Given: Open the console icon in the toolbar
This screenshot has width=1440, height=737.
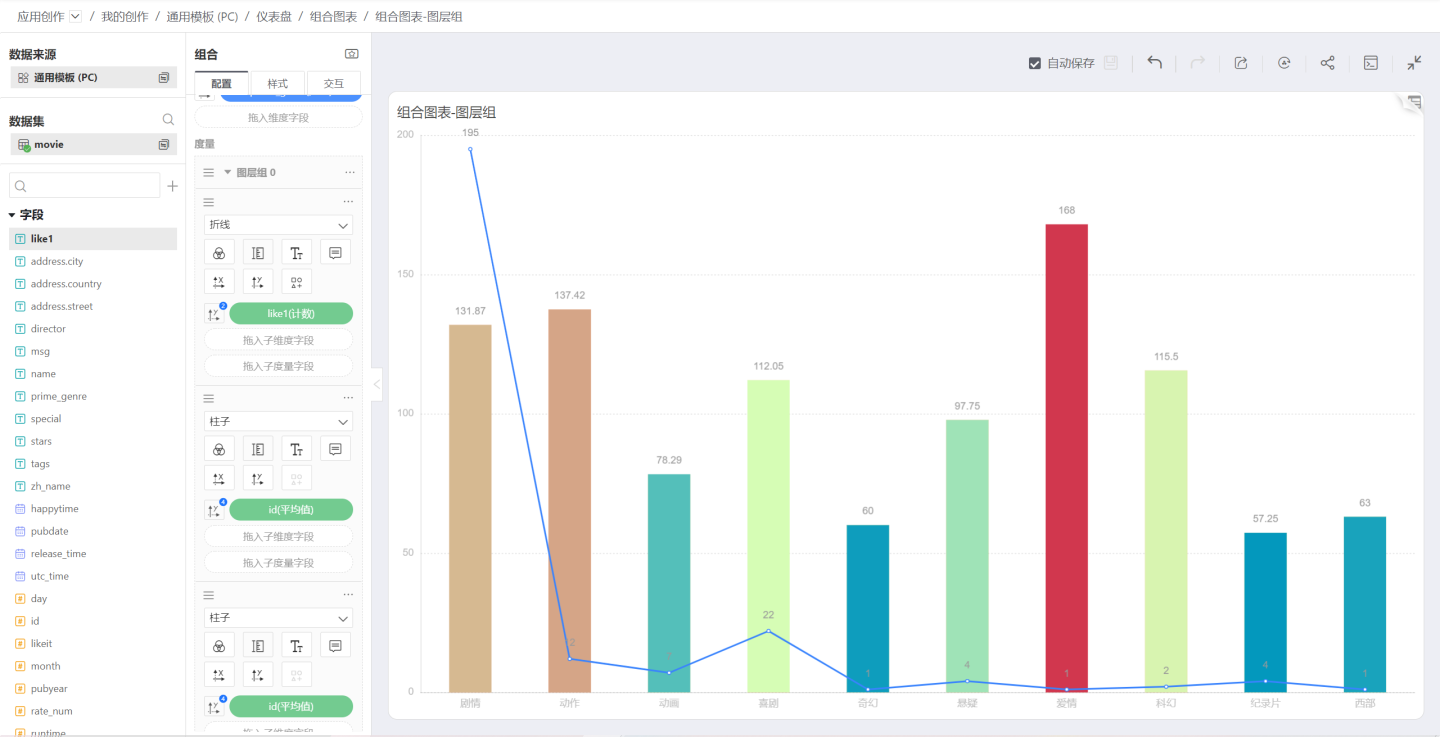Looking at the screenshot, I should pos(1371,63).
